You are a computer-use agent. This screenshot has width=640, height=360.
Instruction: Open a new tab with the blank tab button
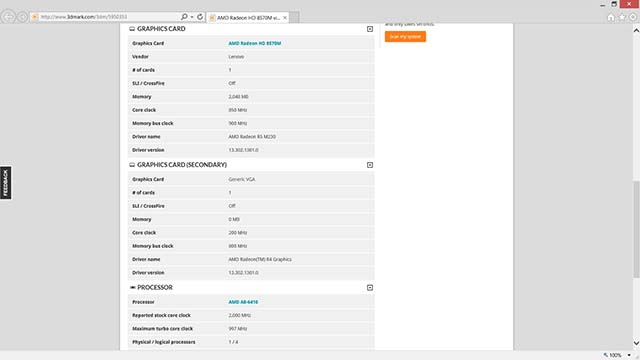click(x=294, y=18)
